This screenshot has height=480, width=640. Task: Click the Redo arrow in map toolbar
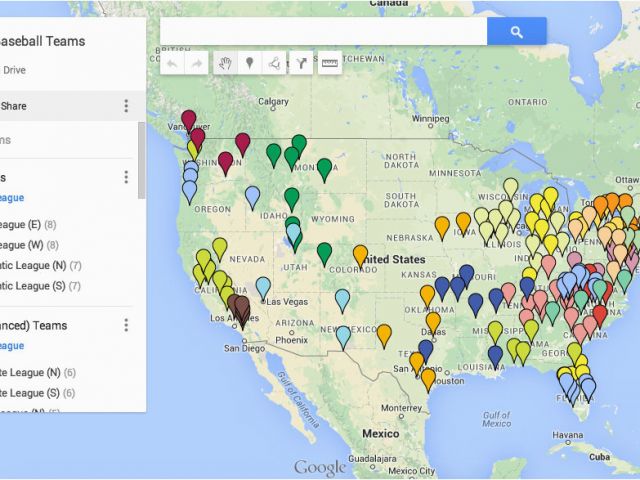point(197,63)
